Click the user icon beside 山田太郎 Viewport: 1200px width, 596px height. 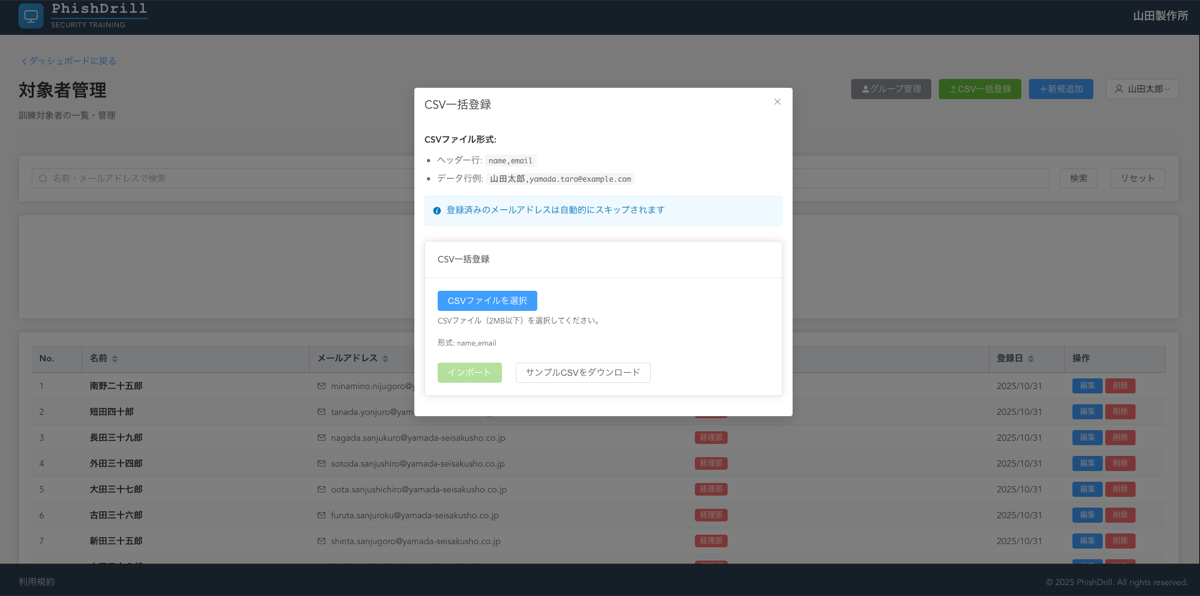point(1118,89)
